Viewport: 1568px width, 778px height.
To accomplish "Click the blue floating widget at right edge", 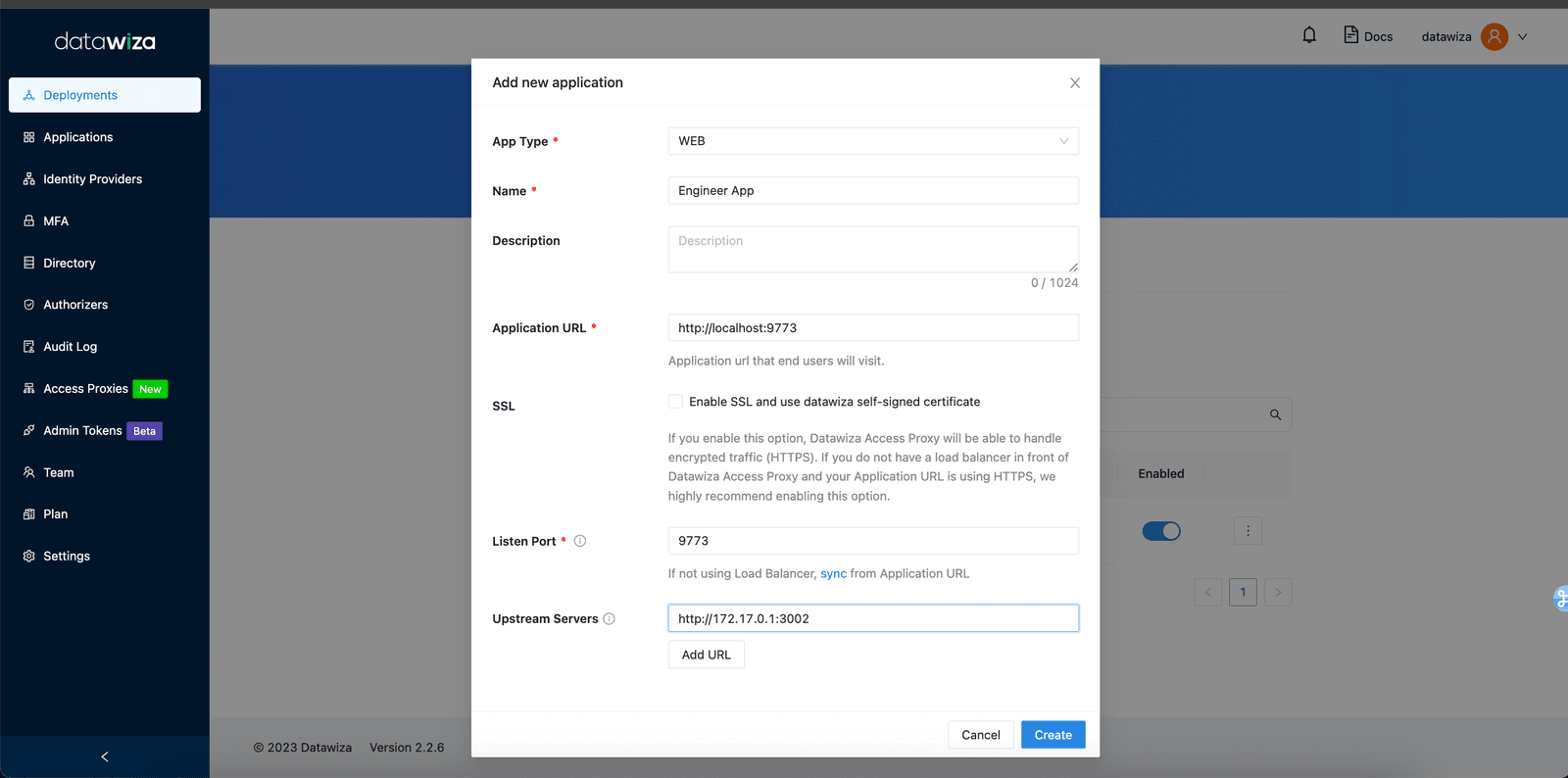I will tap(1561, 598).
